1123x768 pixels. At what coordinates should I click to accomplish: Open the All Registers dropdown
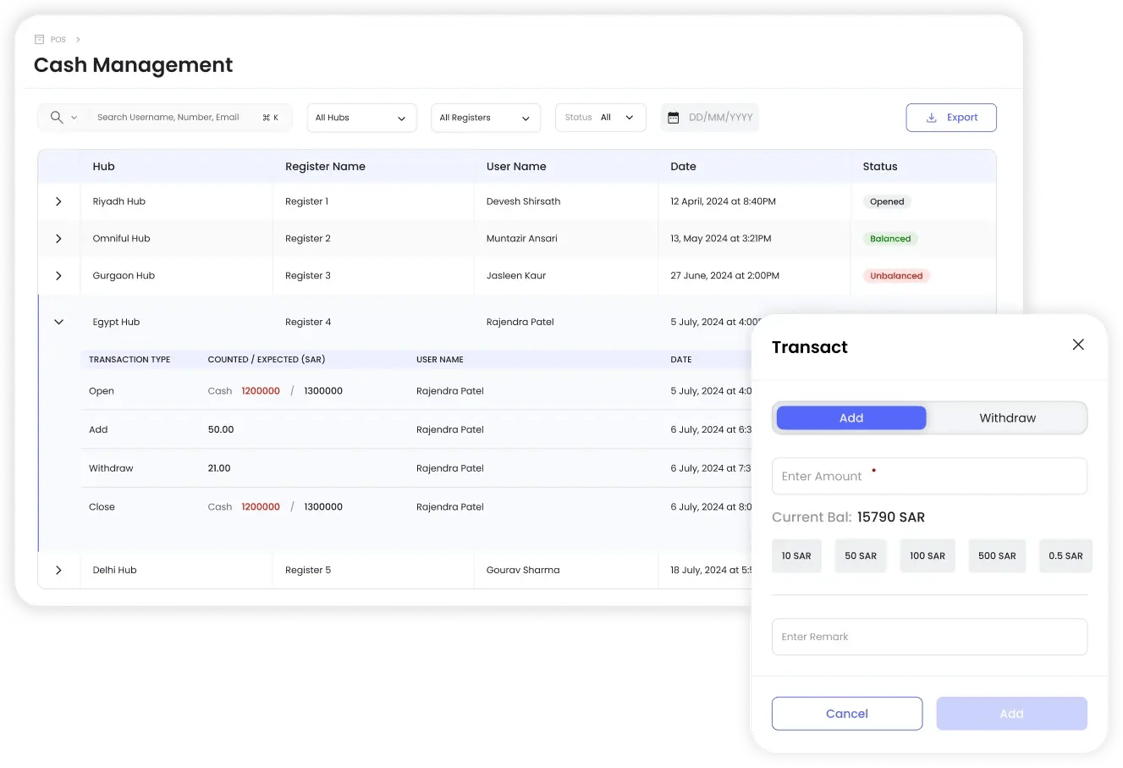pos(486,117)
